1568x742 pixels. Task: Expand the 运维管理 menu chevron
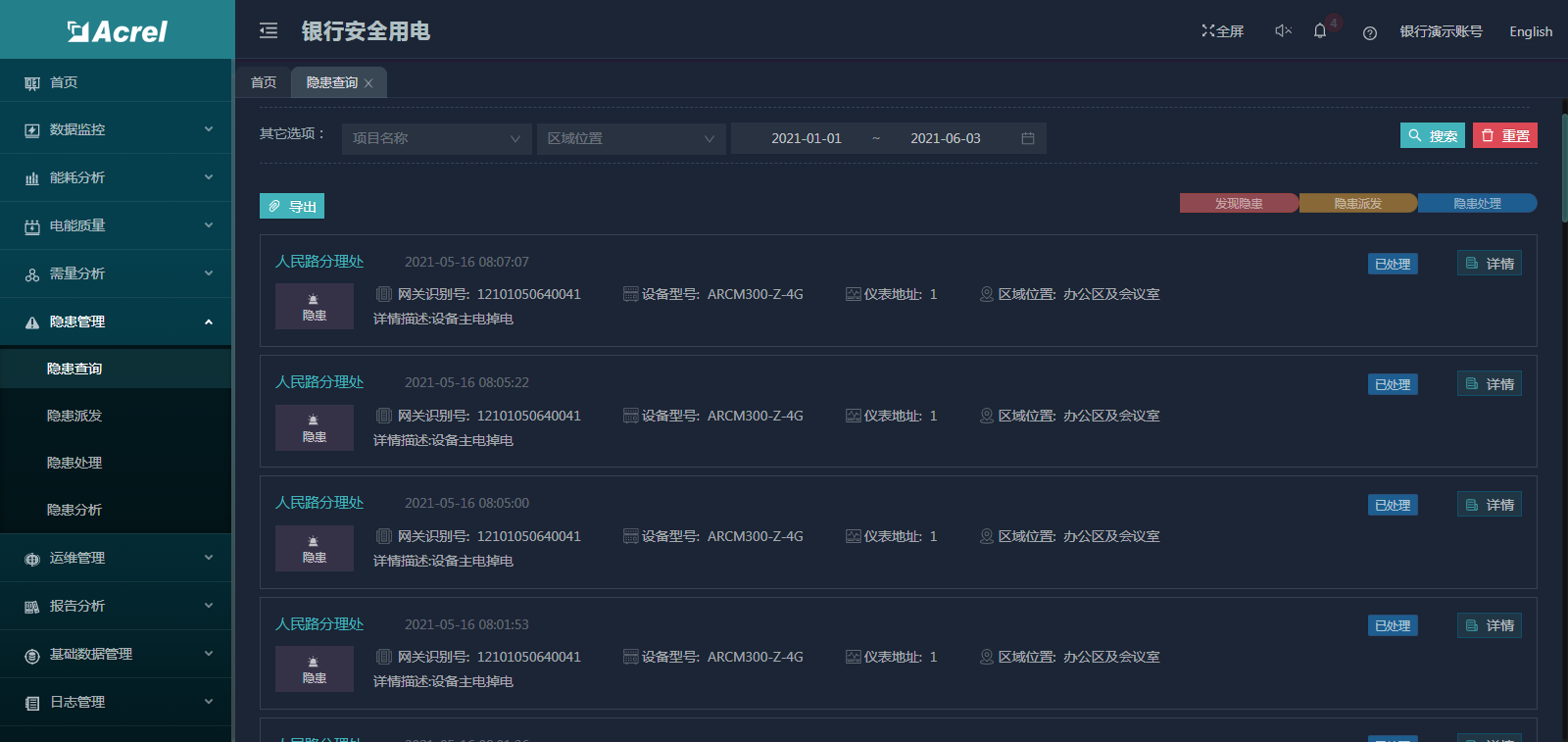click(209, 558)
